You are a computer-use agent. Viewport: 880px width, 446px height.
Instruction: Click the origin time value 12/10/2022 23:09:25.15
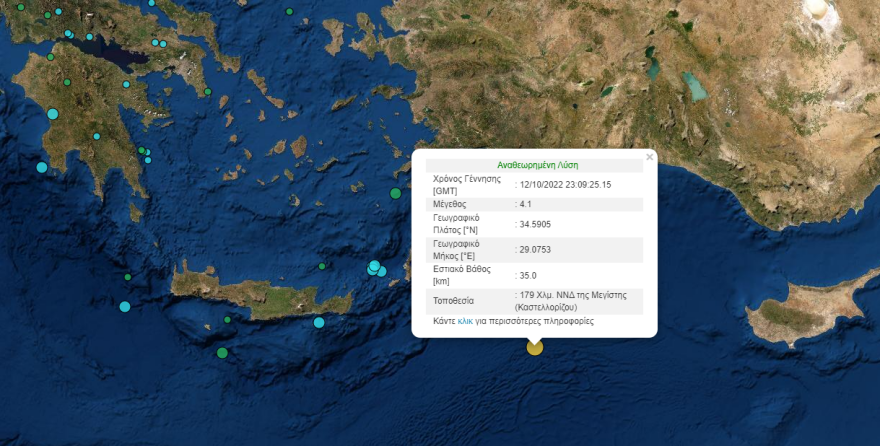(563, 185)
